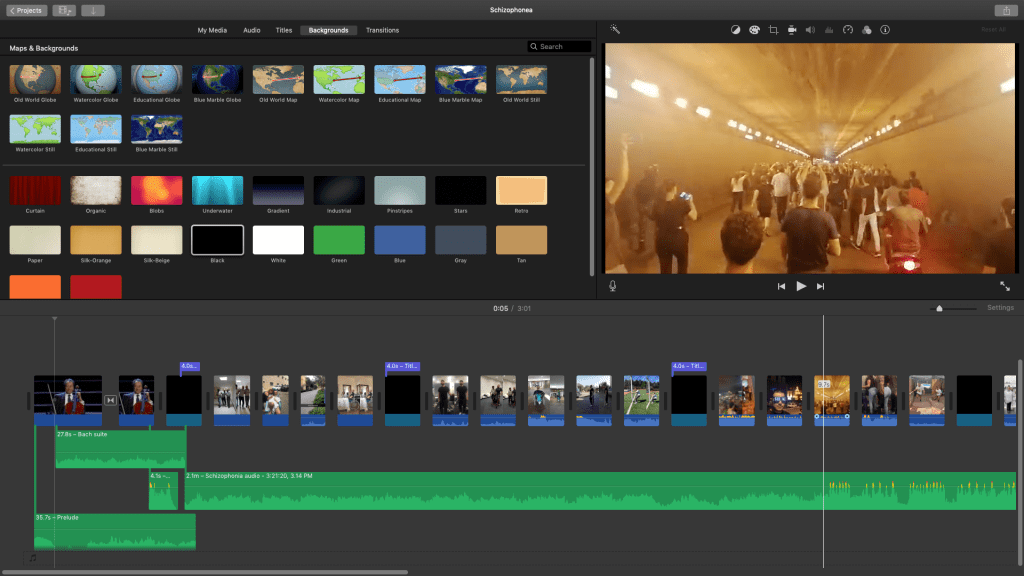
Task: Open the clip filter and audio effects
Action: click(866, 30)
